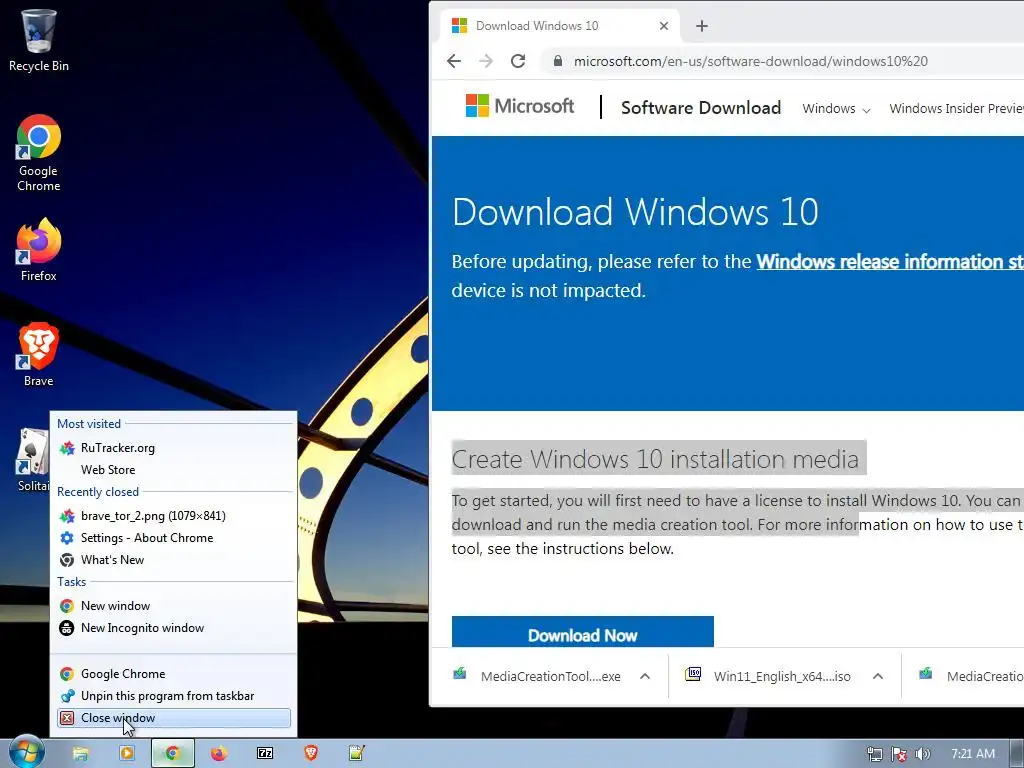Open the Firefox desktop shortcut
This screenshot has width=1024, height=768.
click(39, 250)
